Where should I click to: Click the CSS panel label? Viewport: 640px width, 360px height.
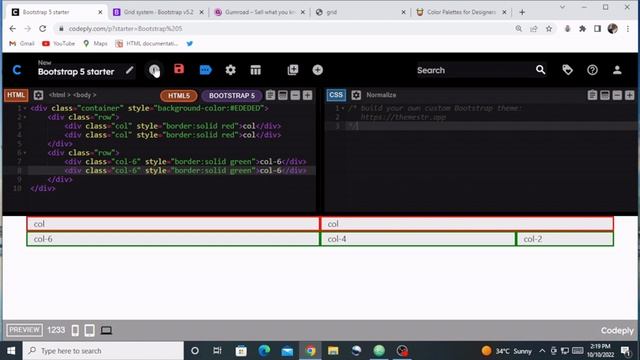(x=336, y=95)
